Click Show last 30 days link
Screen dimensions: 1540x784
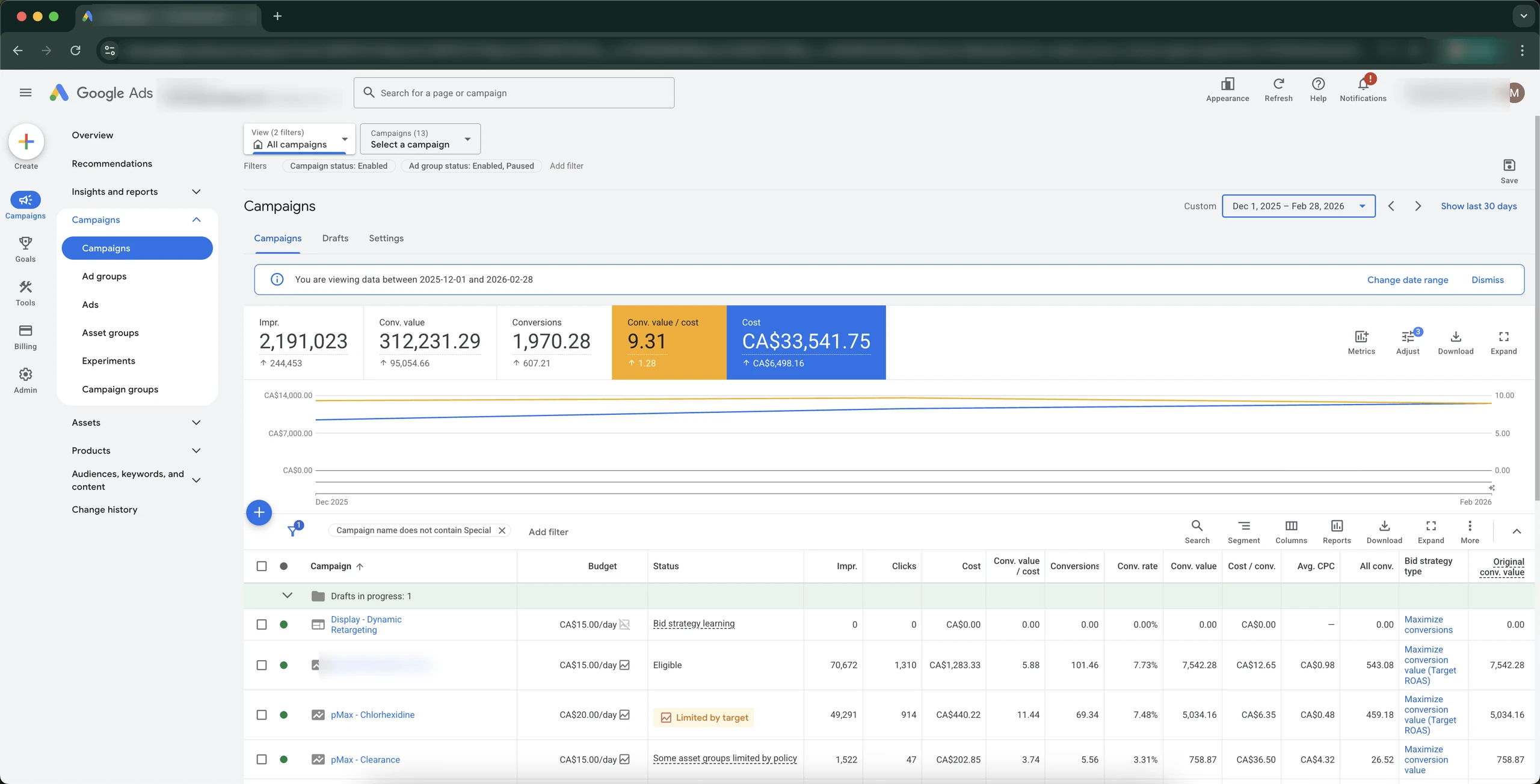click(x=1479, y=206)
